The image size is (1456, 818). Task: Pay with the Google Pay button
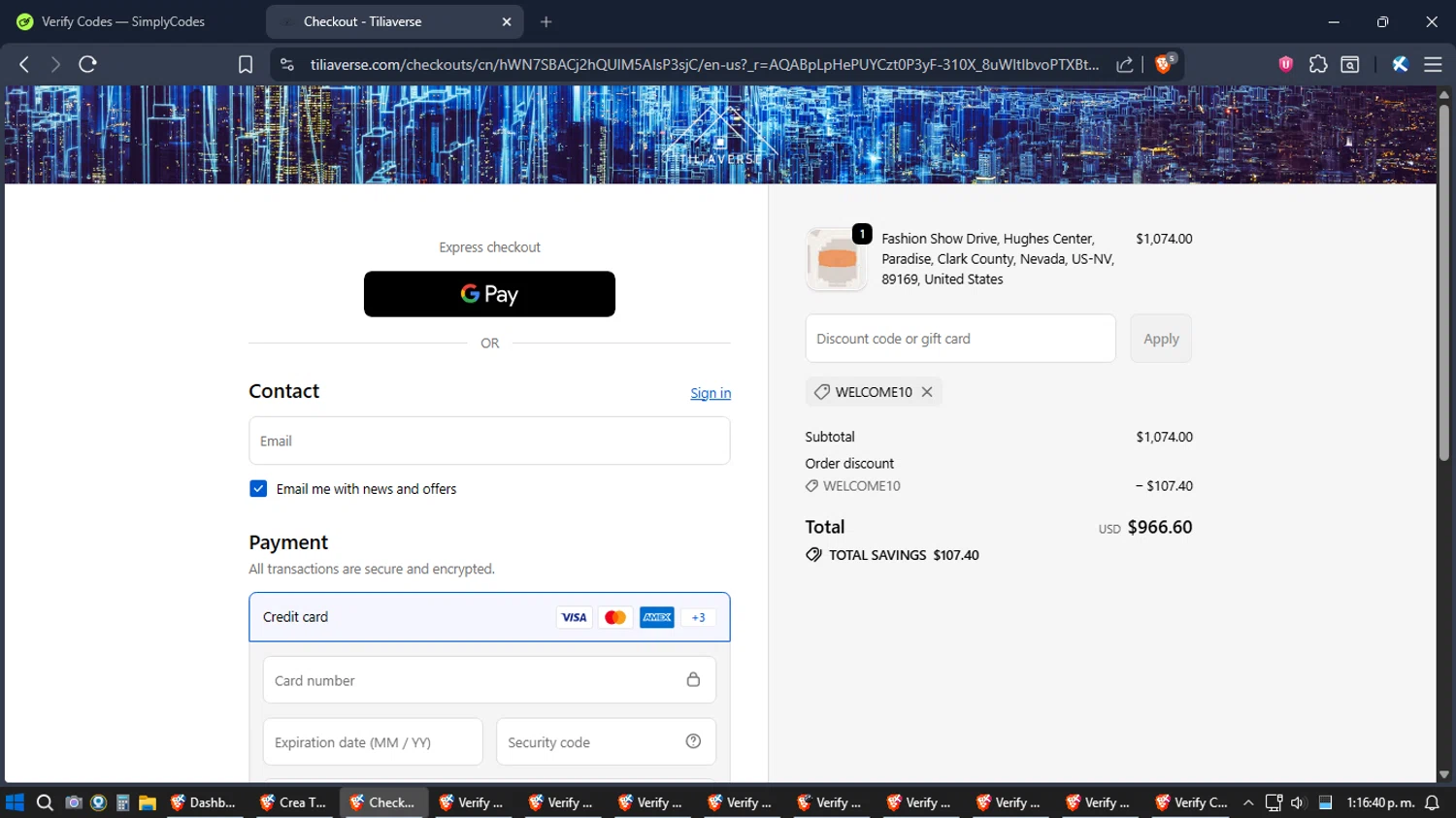(489, 294)
